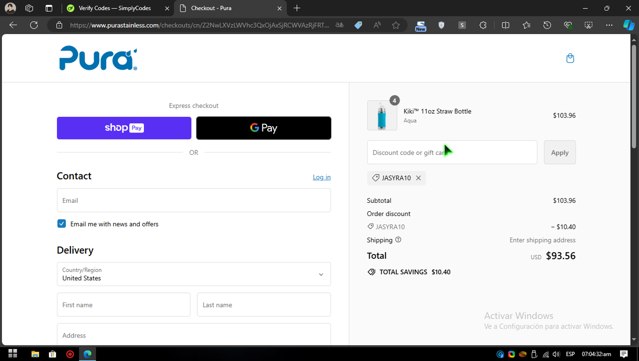Click the TOTAL SAVINGS $10.40 text

(415, 272)
